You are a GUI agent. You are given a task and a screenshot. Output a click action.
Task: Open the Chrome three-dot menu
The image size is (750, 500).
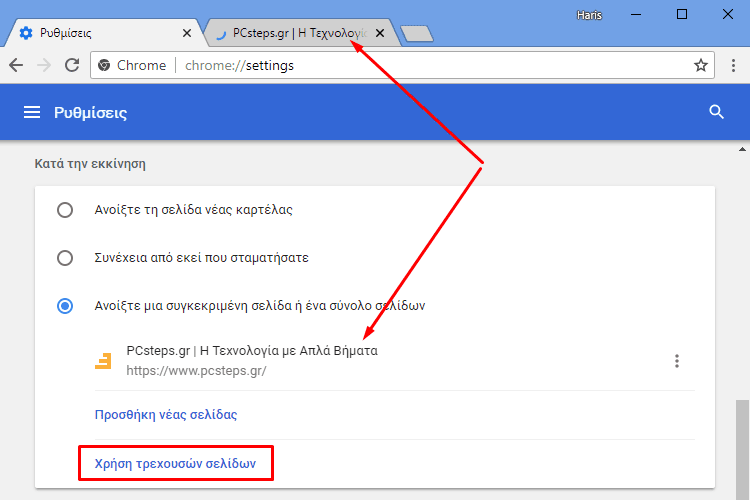click(x=733, y=65)
